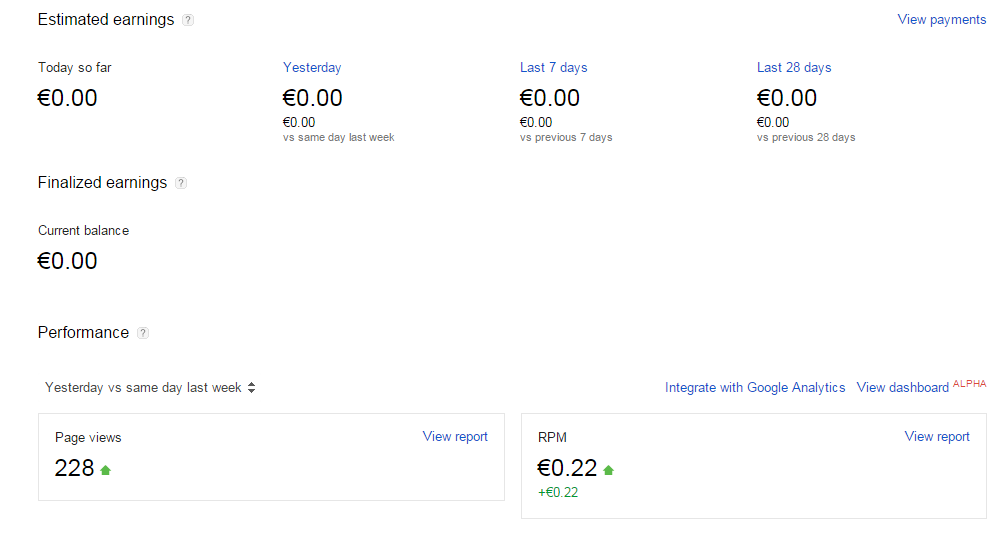Select the Yesterday earnings link

point(312,68)
